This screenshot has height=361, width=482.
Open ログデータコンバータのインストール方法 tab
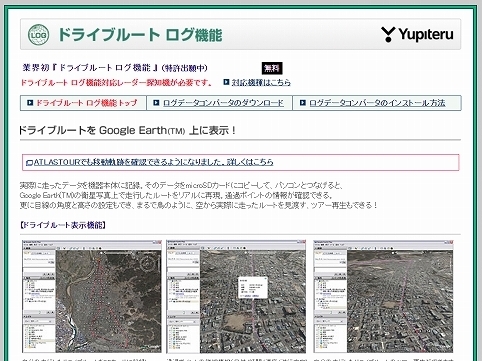tap(377, 103)
